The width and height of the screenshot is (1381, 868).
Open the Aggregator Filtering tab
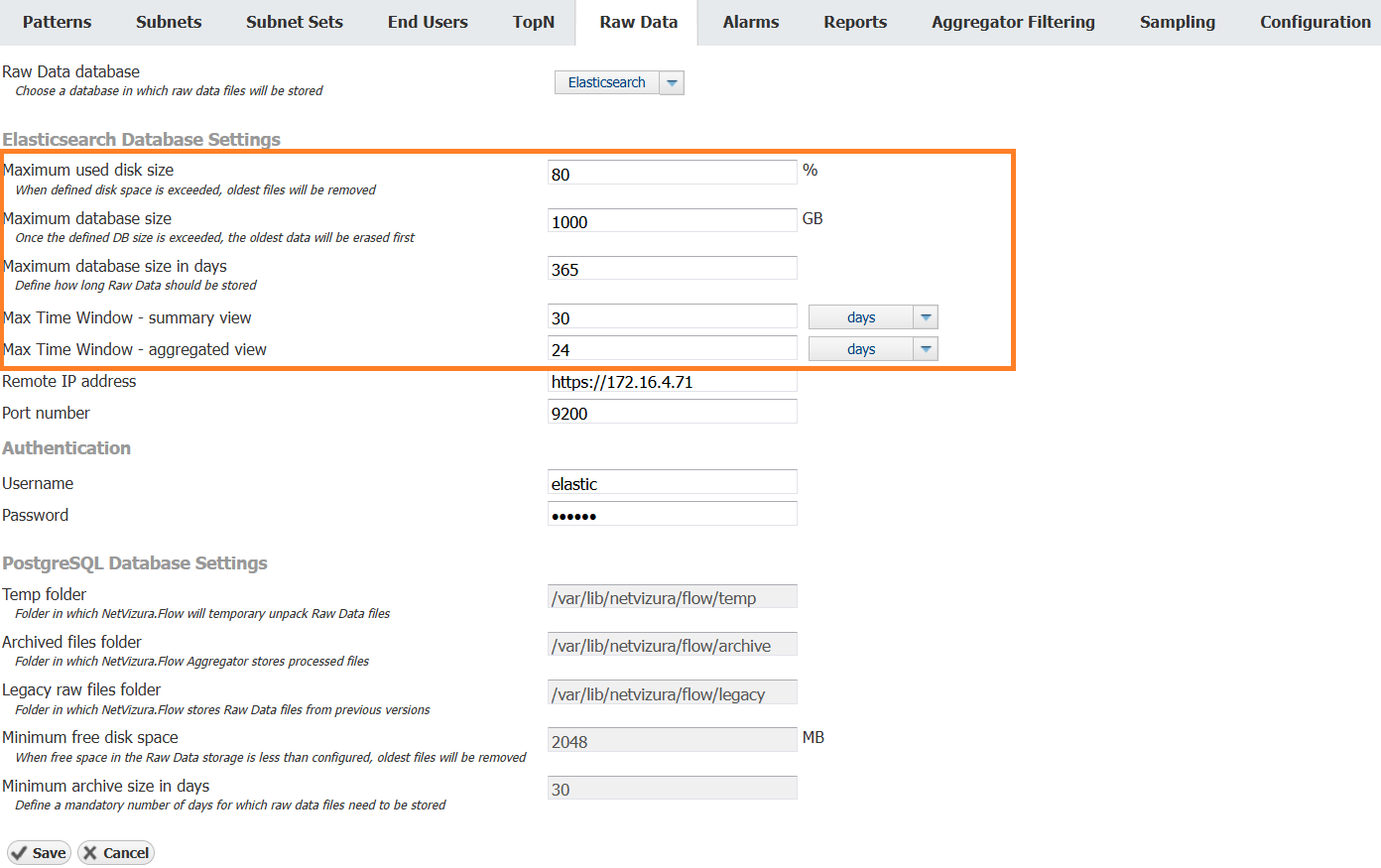1013,22
